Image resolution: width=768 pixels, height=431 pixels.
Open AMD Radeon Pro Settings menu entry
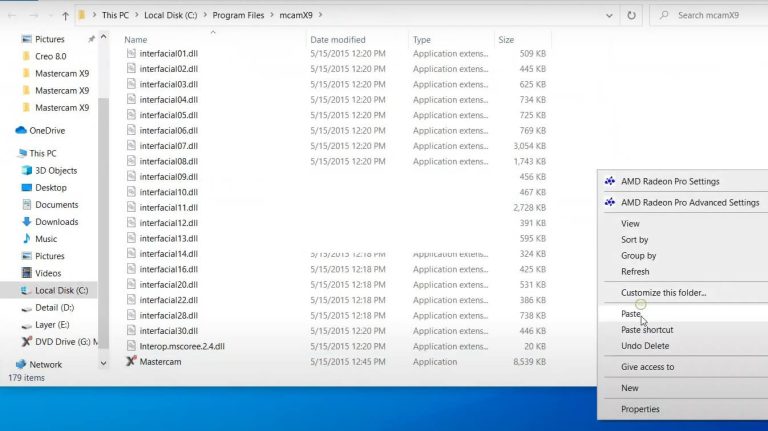(670, 181)
